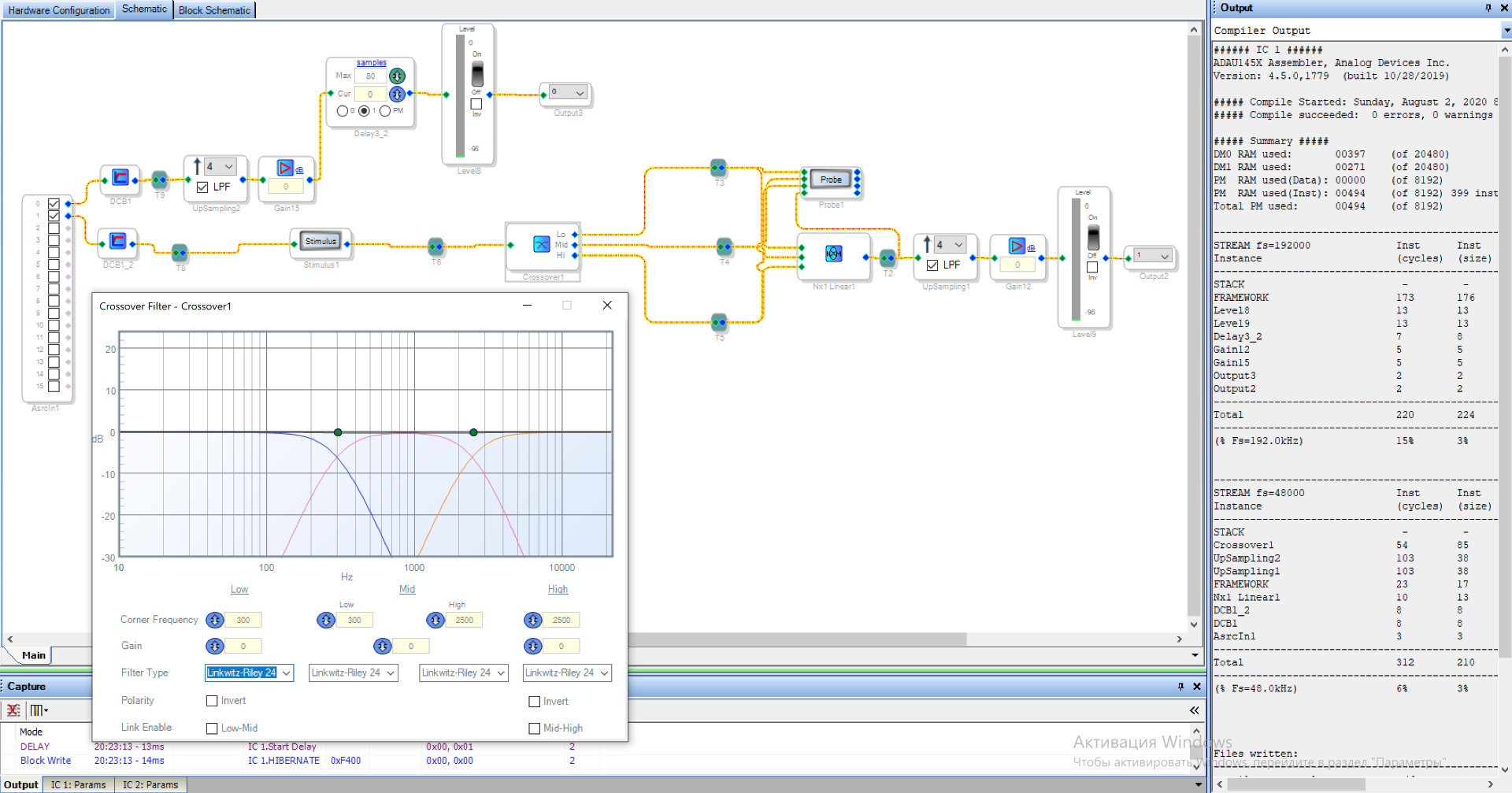Click the Level8 On/Off slider switch
Screen dimensions: 1512x793
pos(477,73)
